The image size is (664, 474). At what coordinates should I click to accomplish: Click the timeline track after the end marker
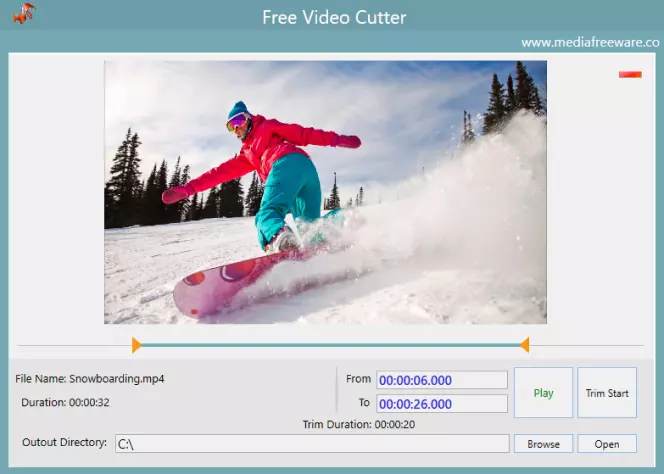tap(587, 346)
